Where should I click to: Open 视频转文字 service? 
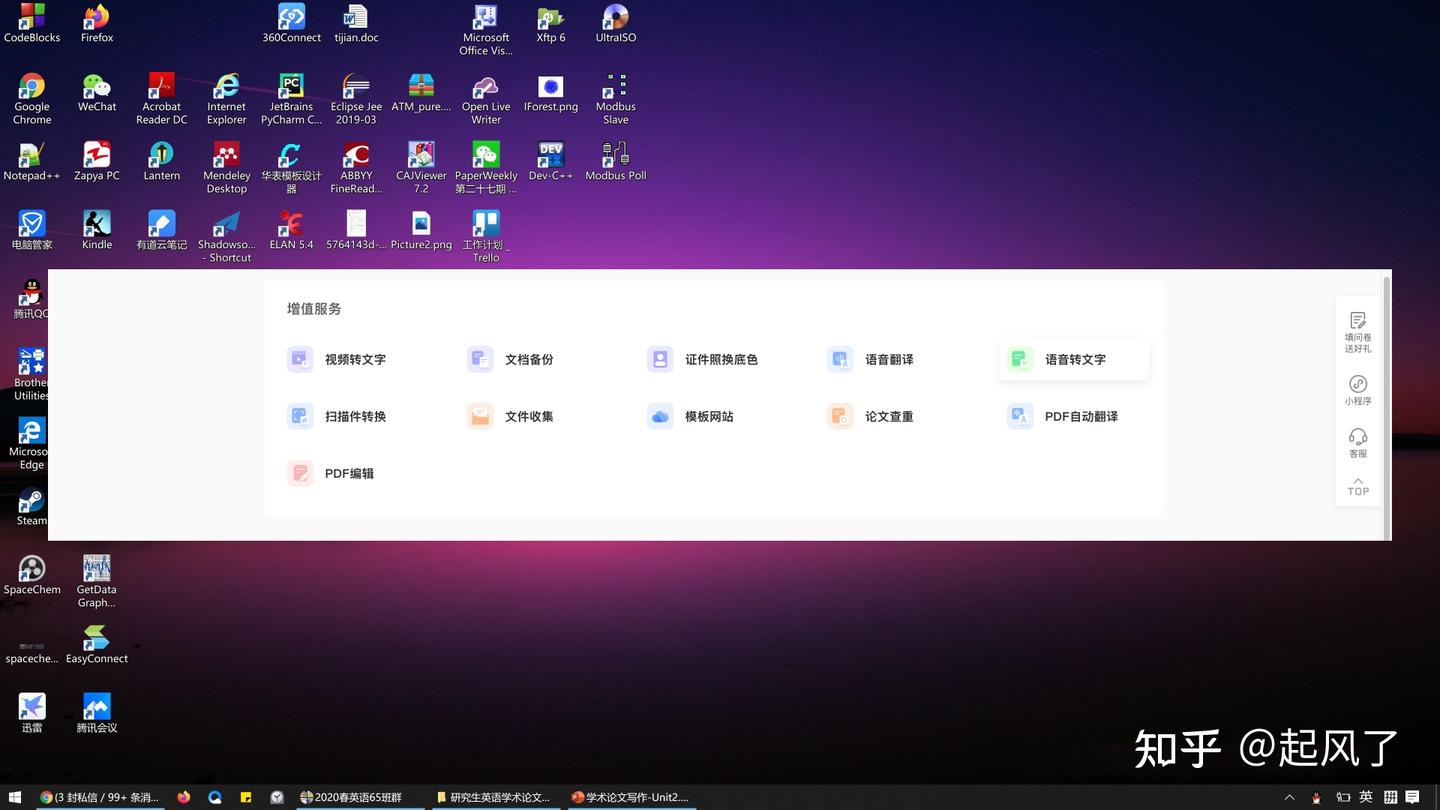click(x=337, y=359)
